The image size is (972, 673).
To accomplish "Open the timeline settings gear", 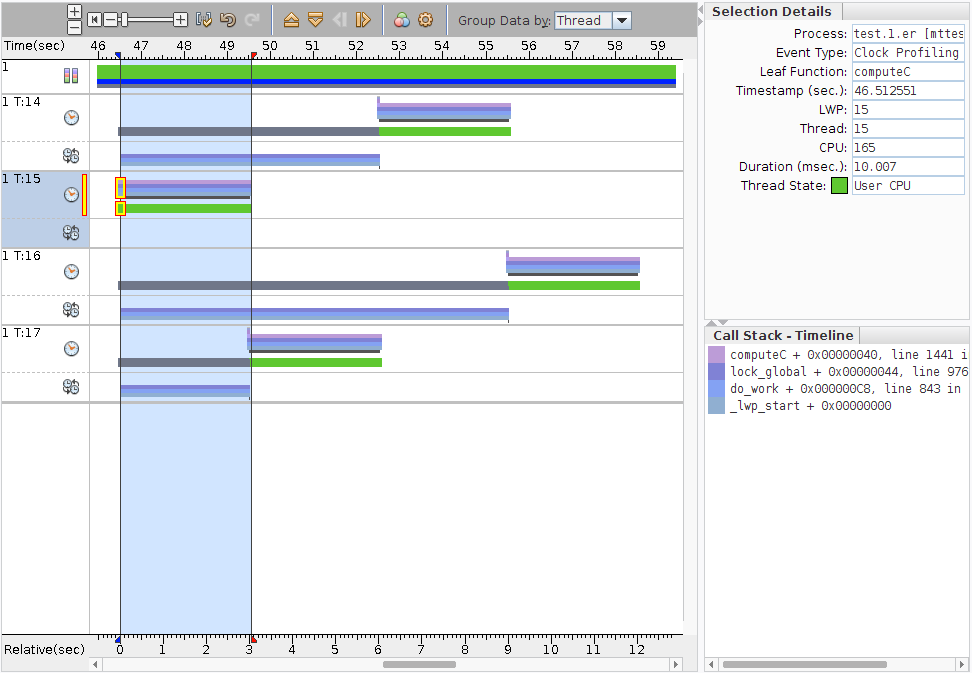I will click(425, 20).
